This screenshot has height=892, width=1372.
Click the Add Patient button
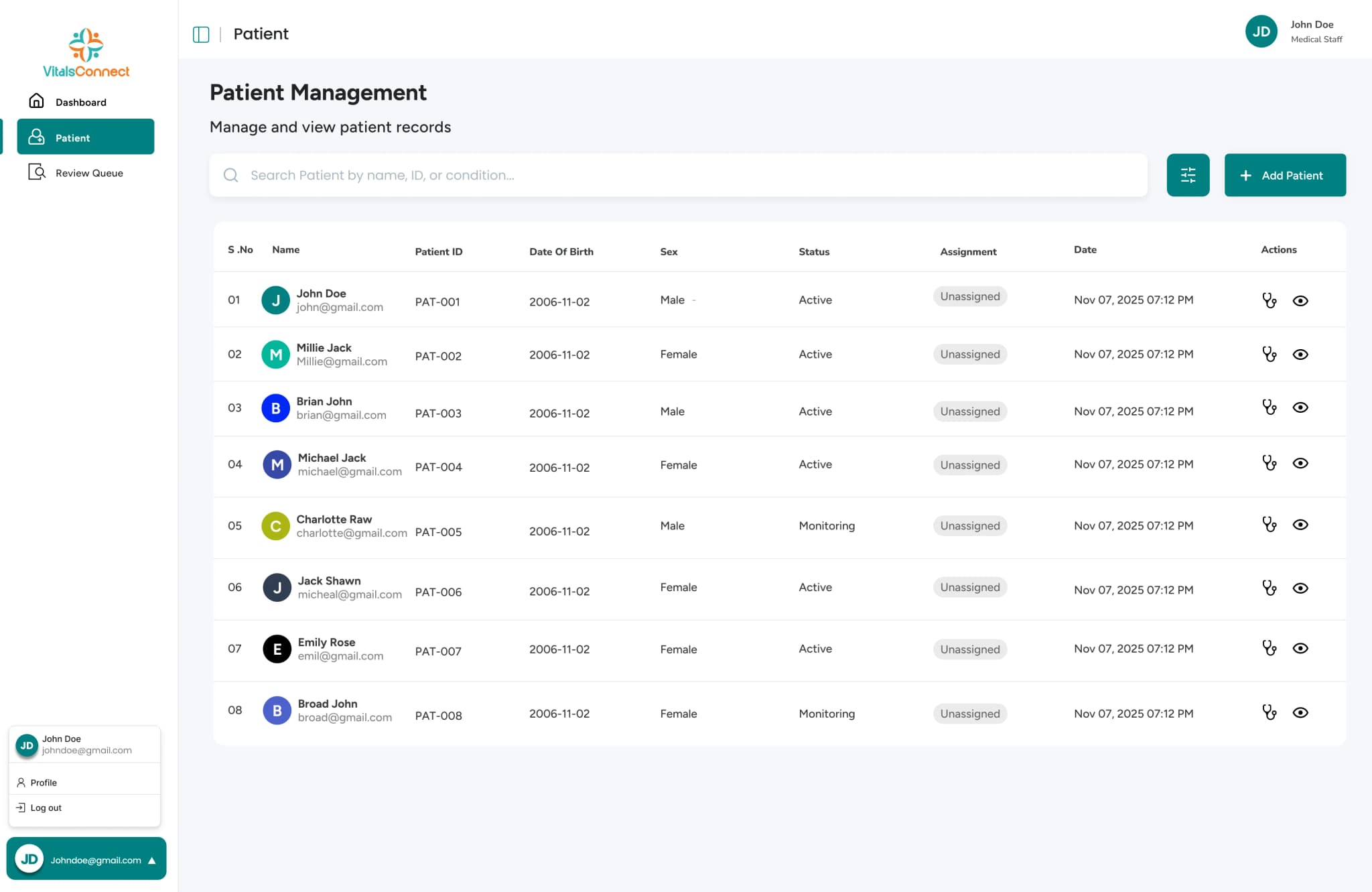click(x=1285, y=175)
